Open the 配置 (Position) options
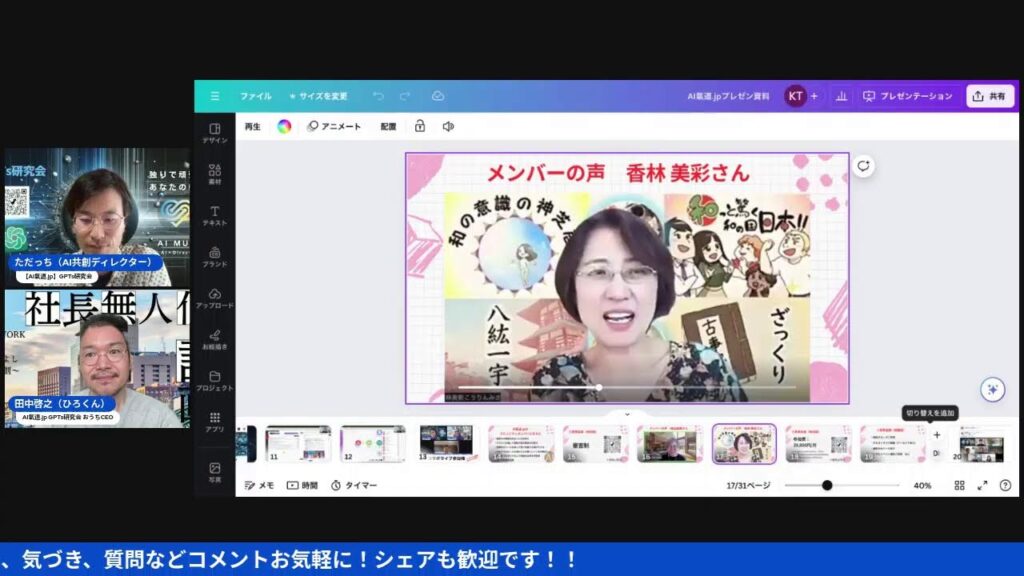The height and width of the screenshot is (576, 1024). click(x=388, y=126)
